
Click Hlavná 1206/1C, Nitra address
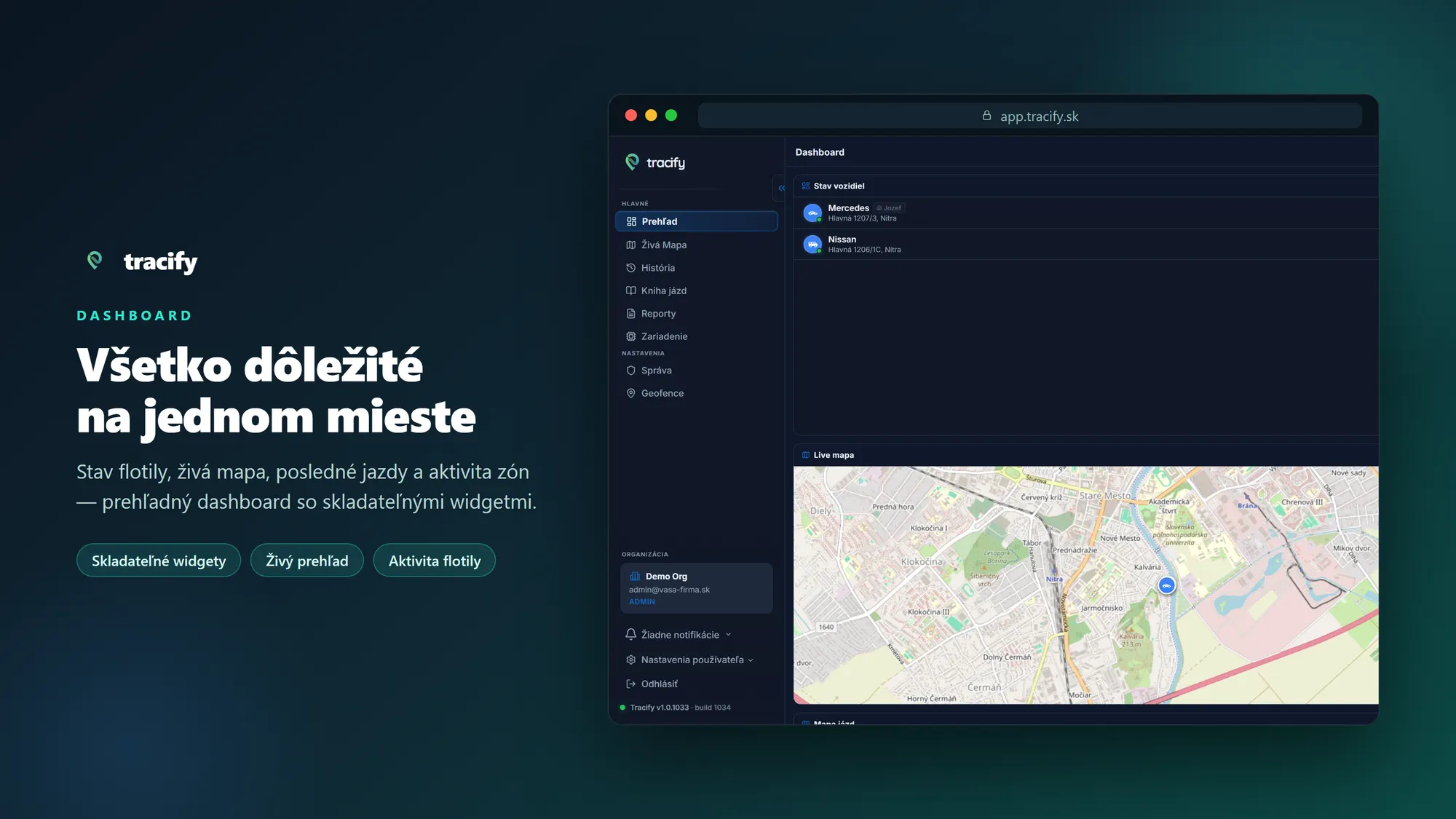point(864,250)
